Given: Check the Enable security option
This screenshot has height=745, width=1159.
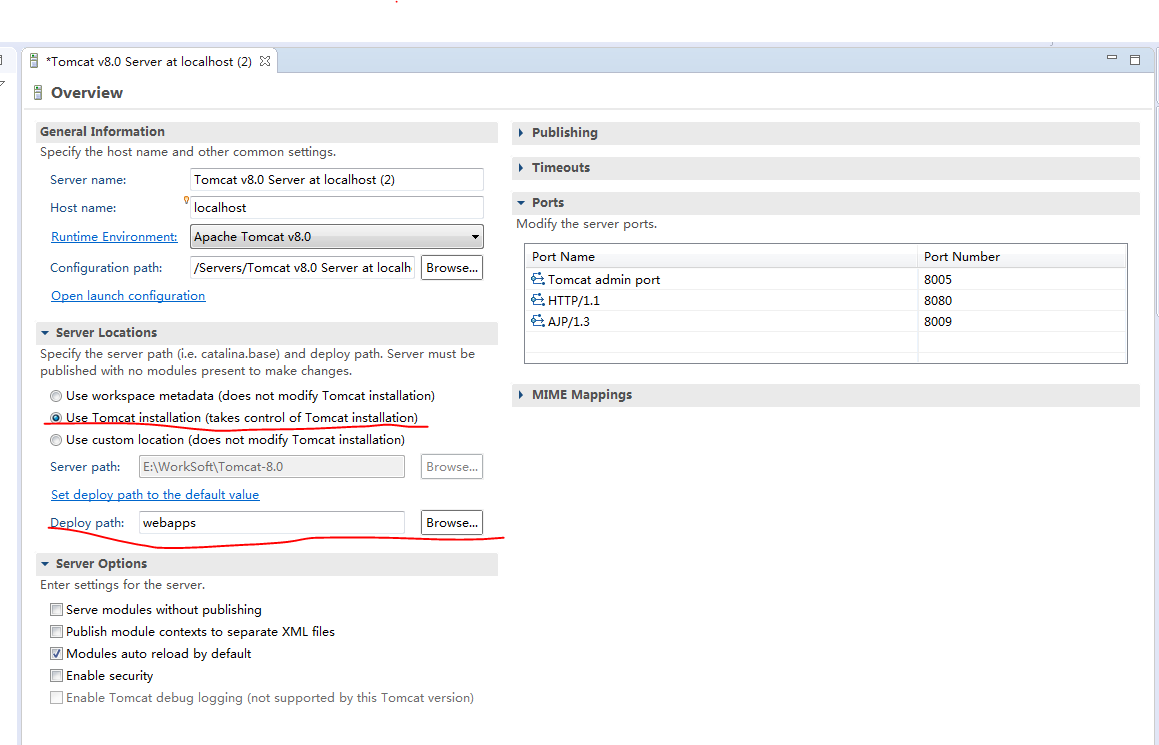Looking at the screenshot, I should [56, 676].
